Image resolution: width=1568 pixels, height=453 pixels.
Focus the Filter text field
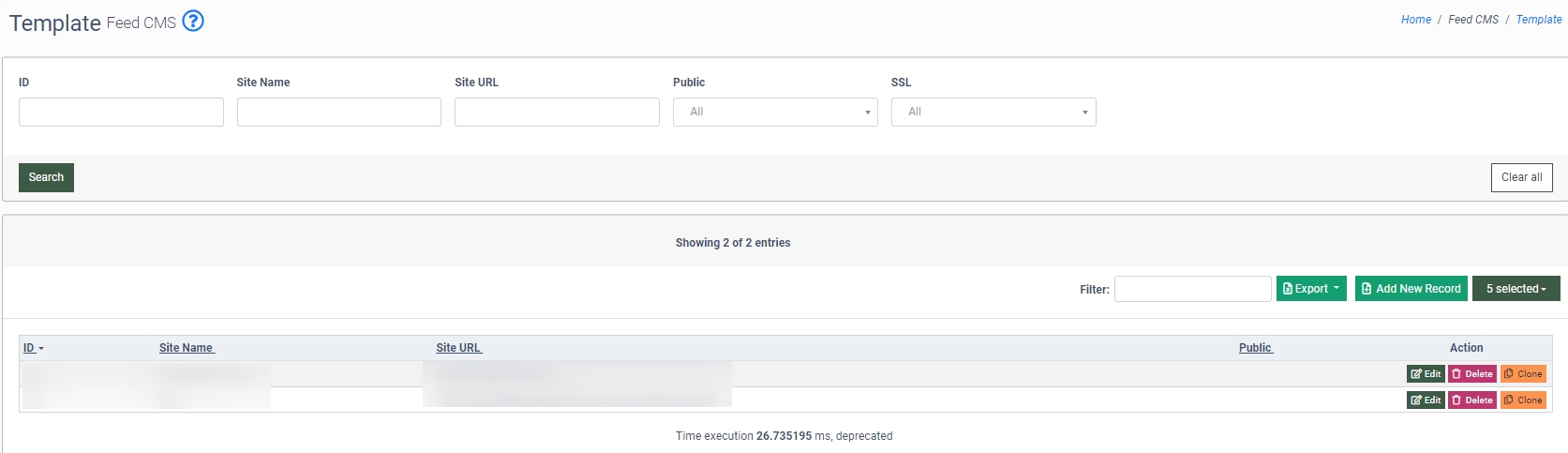pos(1192,289)
